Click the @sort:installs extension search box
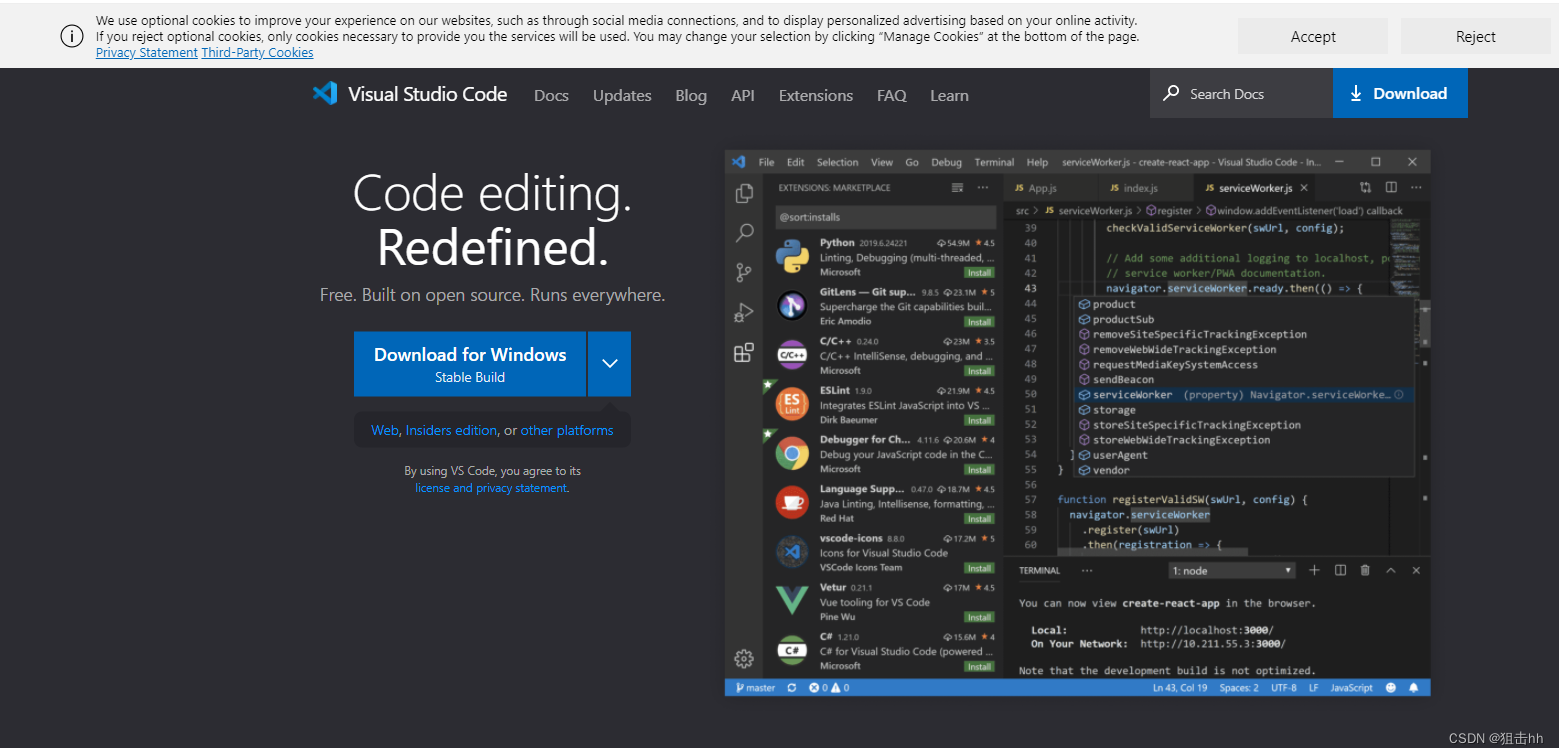Image resolution: width=1559 pixels, height=755 pixels. 886,217
